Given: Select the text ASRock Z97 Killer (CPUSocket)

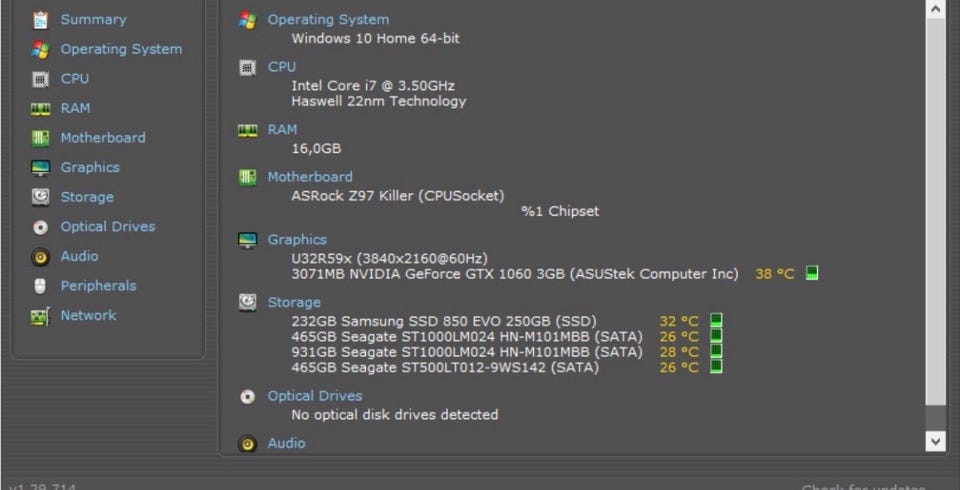Looking at the screenshot, I should click(x=398, y=196).
